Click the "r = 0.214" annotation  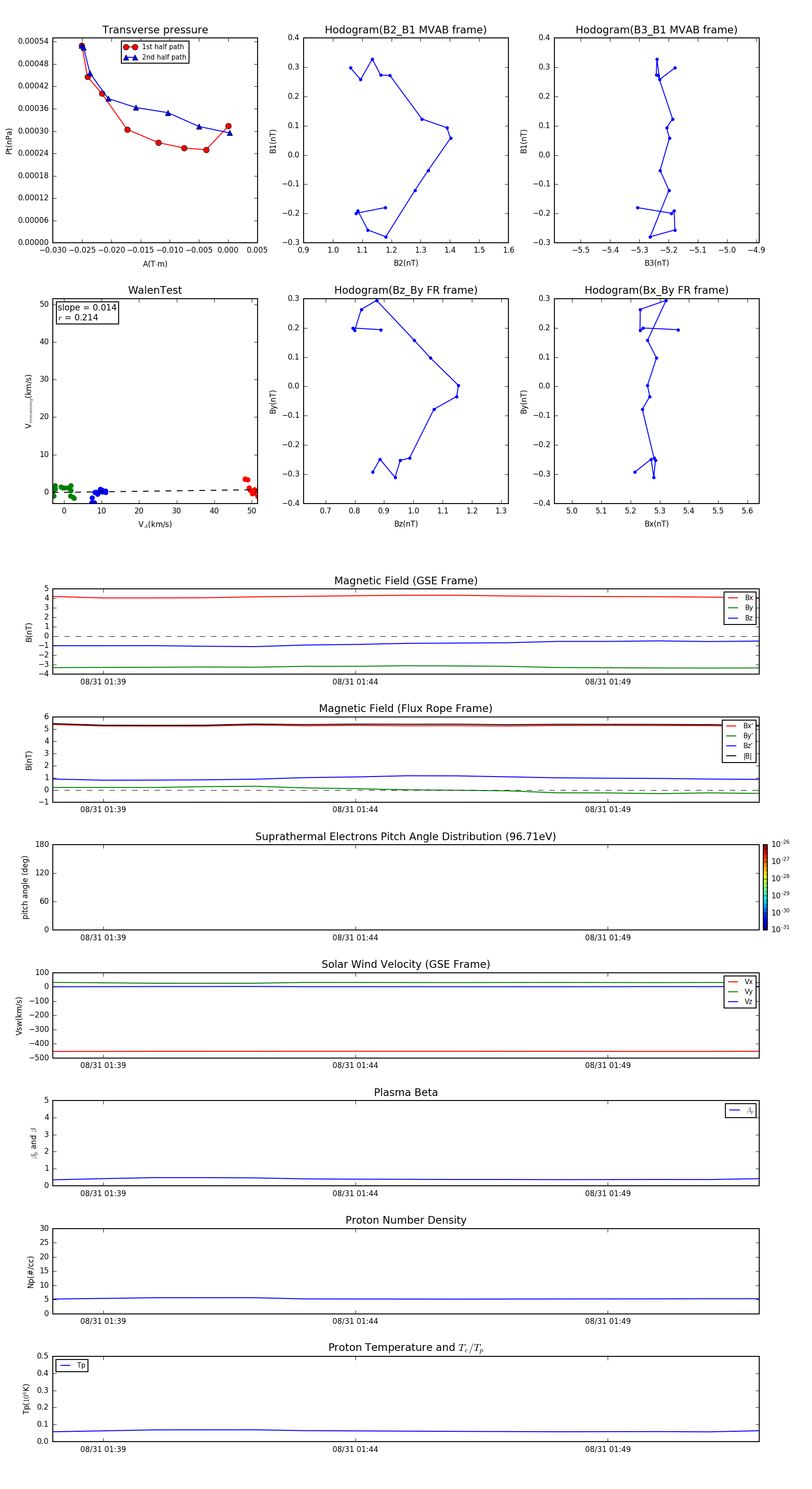click(x=78, y=317)
